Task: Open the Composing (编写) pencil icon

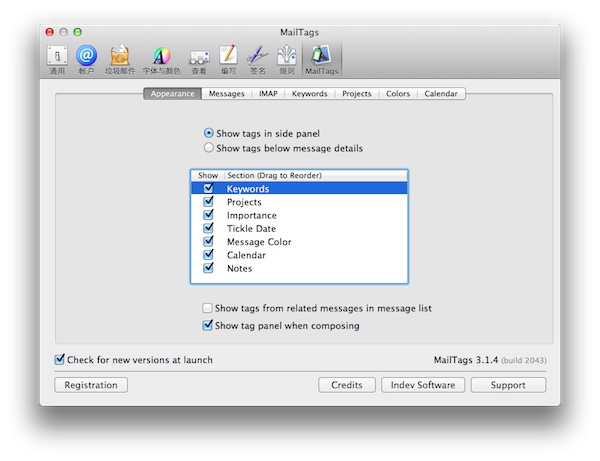Action: [x=228, y=60]
